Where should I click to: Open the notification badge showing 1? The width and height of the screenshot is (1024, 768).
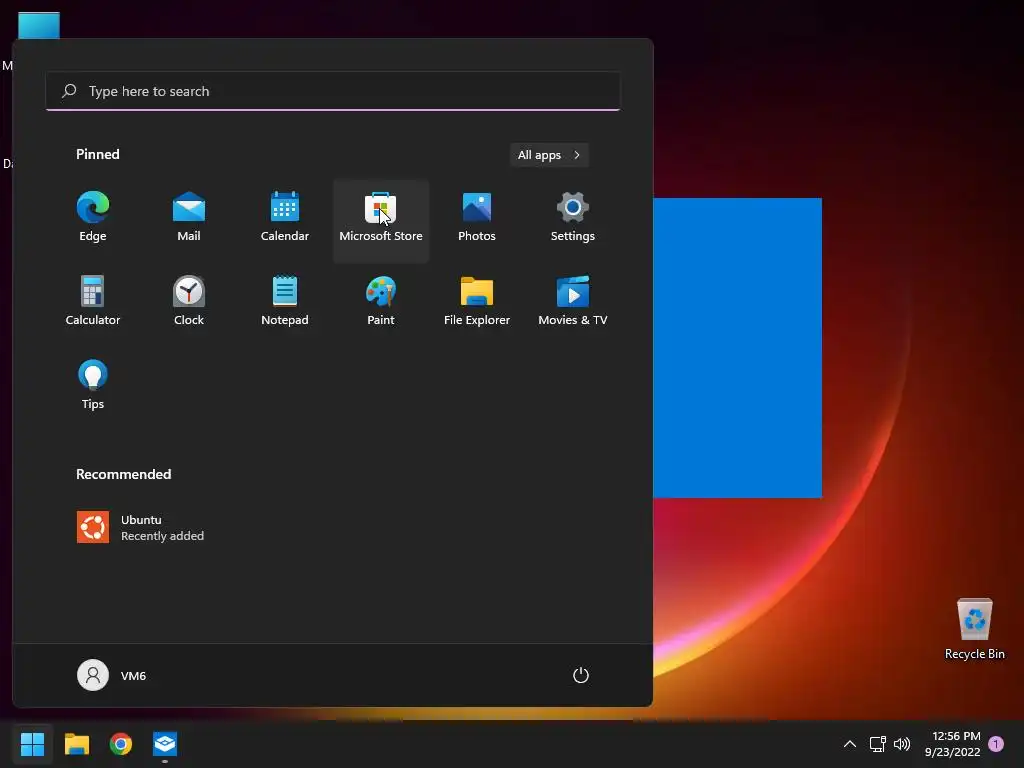[996, 744]
